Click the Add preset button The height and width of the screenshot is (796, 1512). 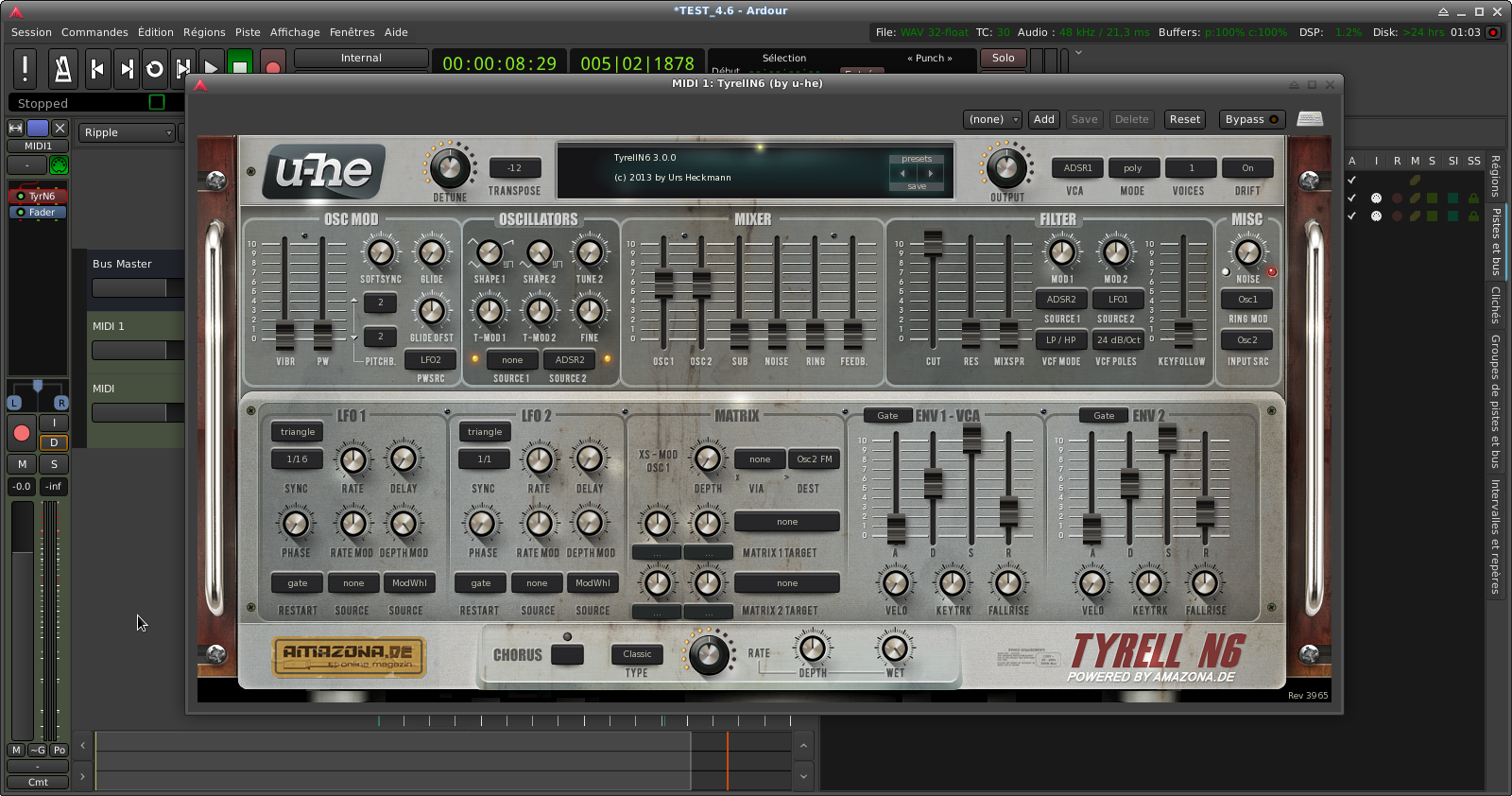pos(1043,119)
